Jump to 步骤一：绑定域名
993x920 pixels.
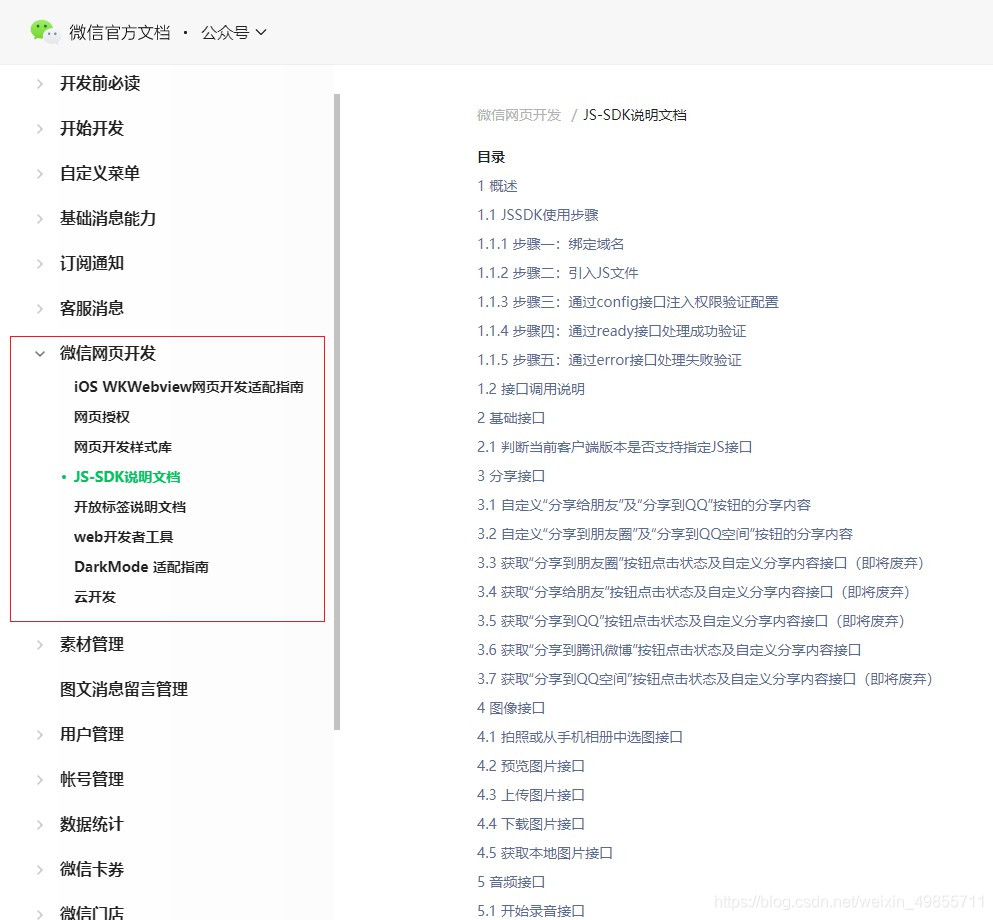tap(550, 244)
